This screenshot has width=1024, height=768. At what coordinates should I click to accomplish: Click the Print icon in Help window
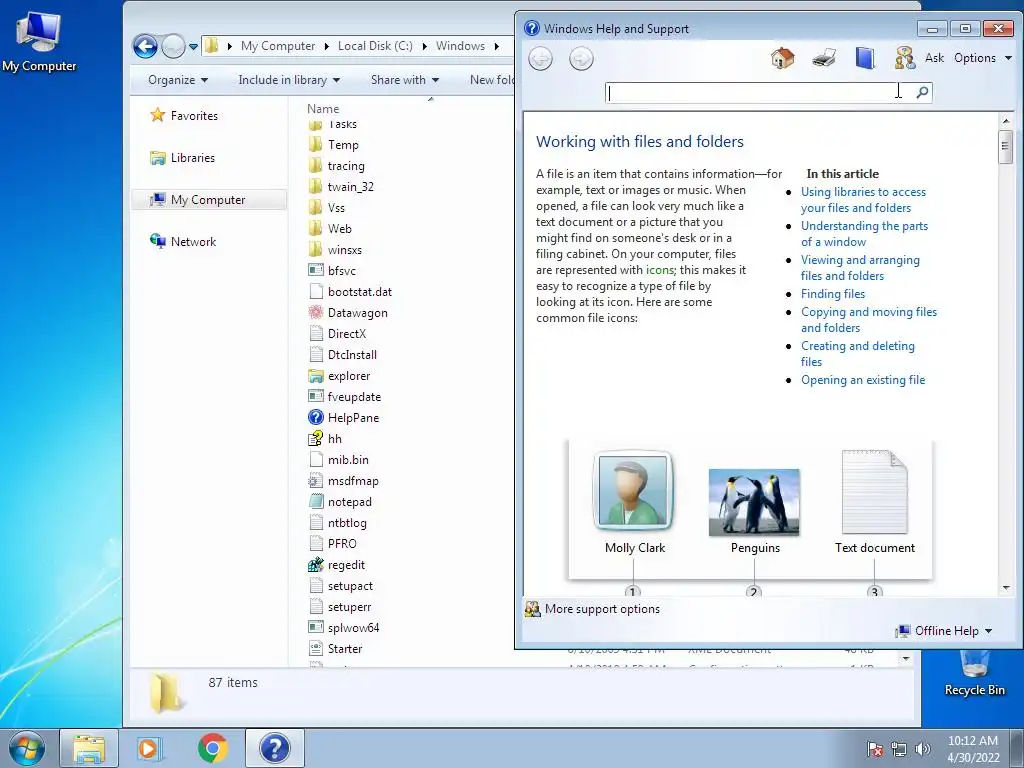[x=824, y=58]
